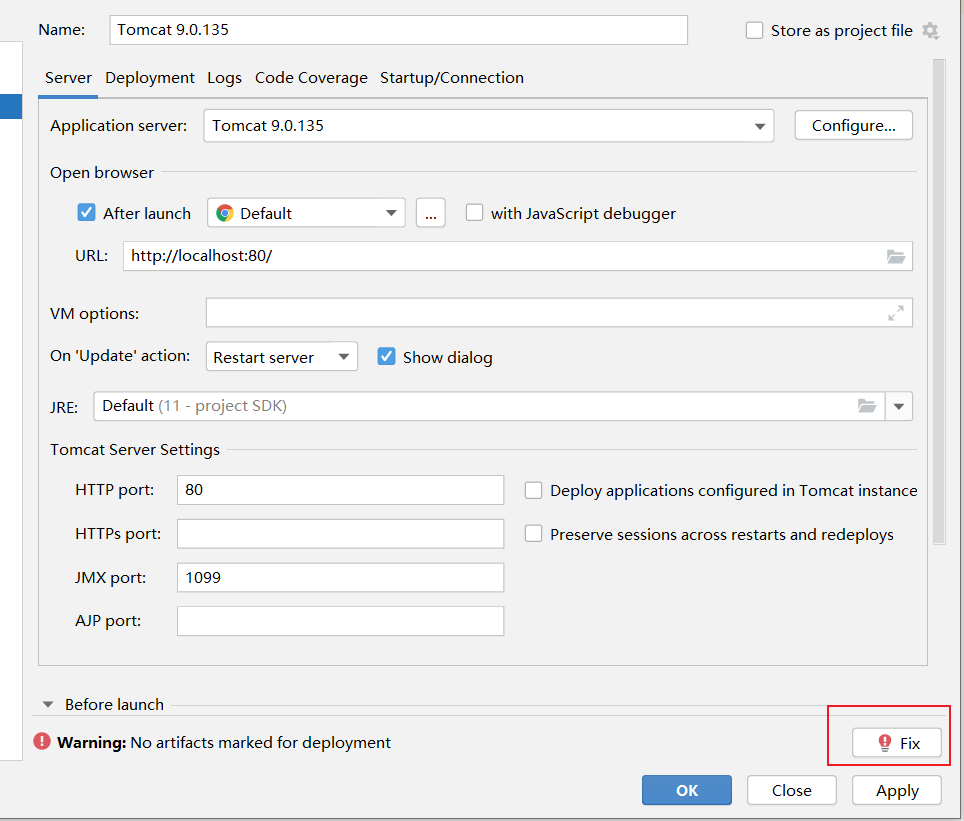964x821 pixels.
Task: Click the red warning icon next to Warning text
Action: coord(41,743)
